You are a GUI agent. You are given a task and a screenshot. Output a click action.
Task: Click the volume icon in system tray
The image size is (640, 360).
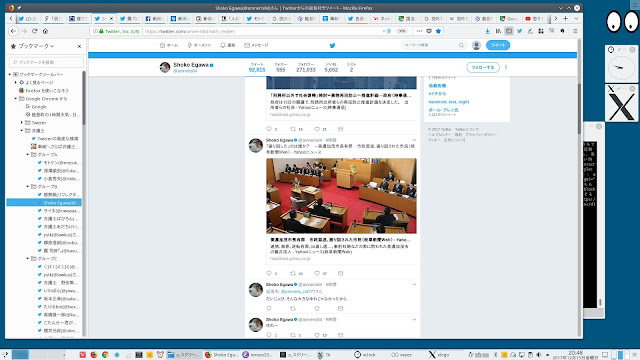(539, 355)
